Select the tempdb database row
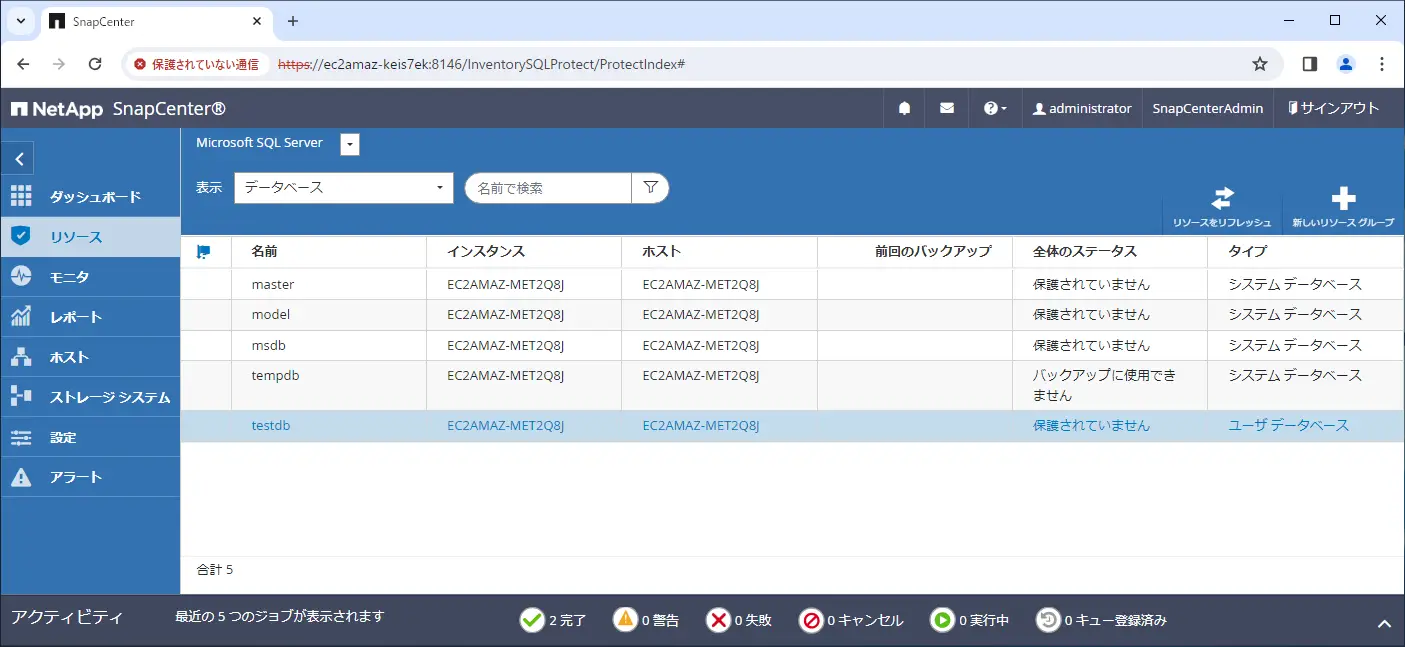Image resolution: width=1405 pixels, height=647 pixels. (x=792, y=385)
